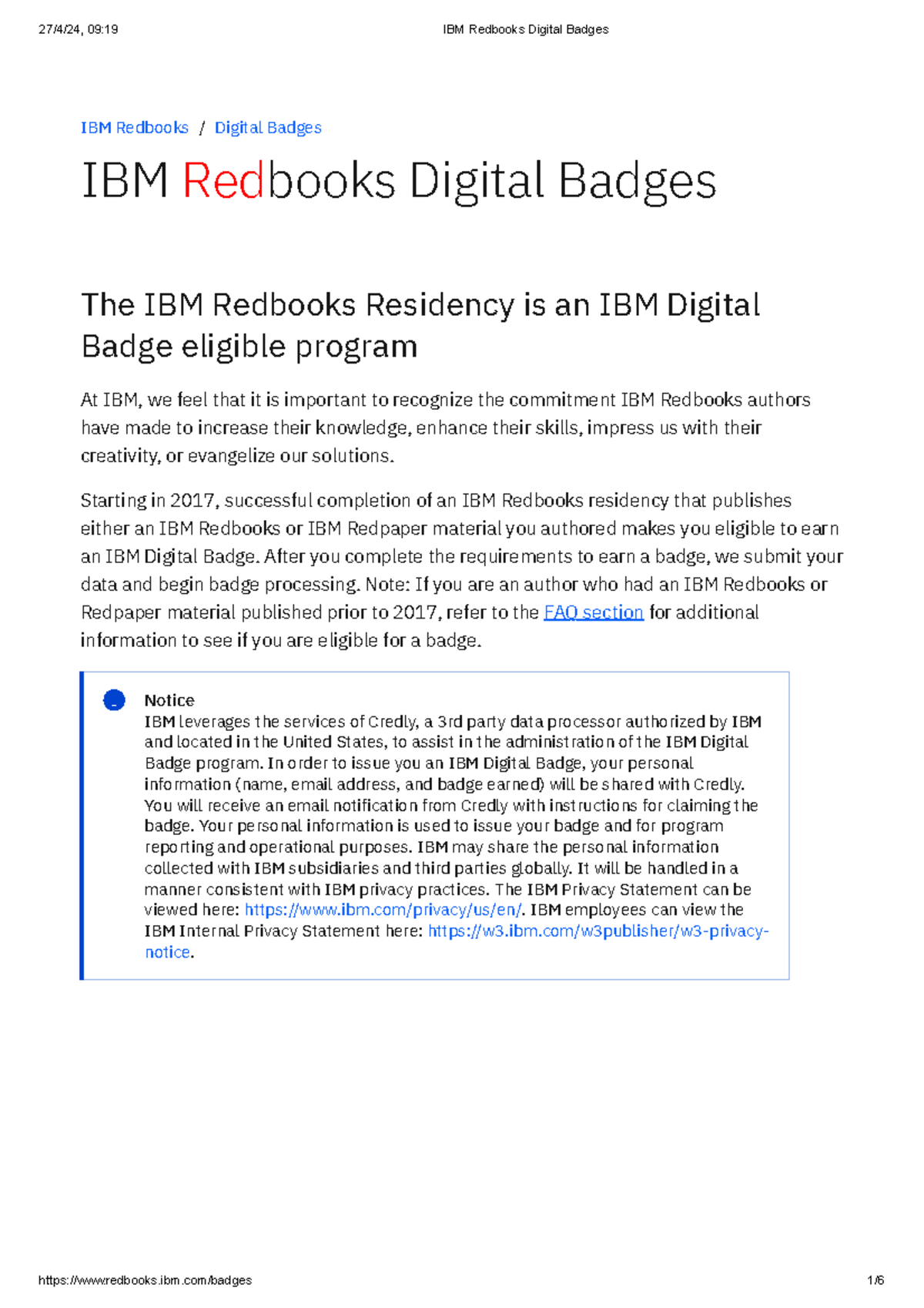Follow the FAQ section link
This screenshot has height=1308, width=924.
click(594, 612)
